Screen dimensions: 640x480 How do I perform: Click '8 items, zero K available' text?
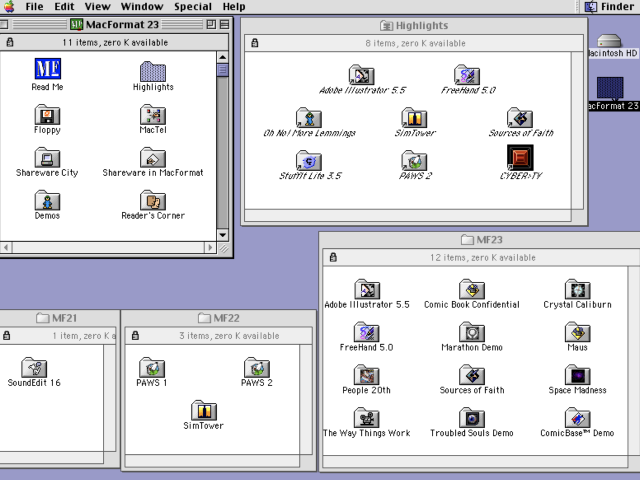click(415, 43)
